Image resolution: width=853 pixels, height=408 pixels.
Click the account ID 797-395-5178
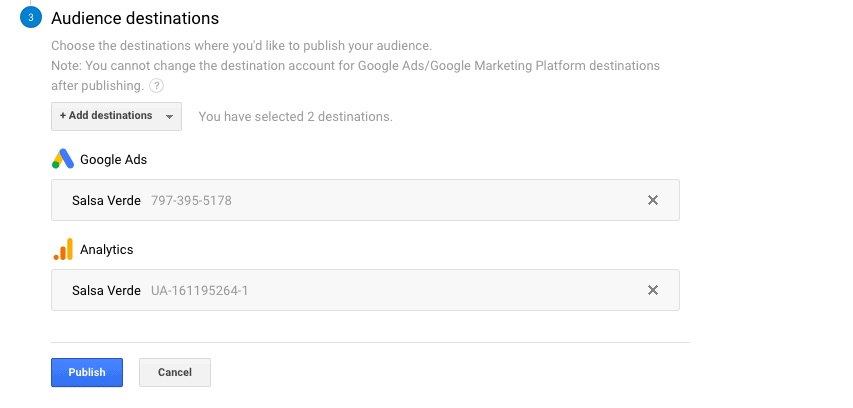click(191, 200)
